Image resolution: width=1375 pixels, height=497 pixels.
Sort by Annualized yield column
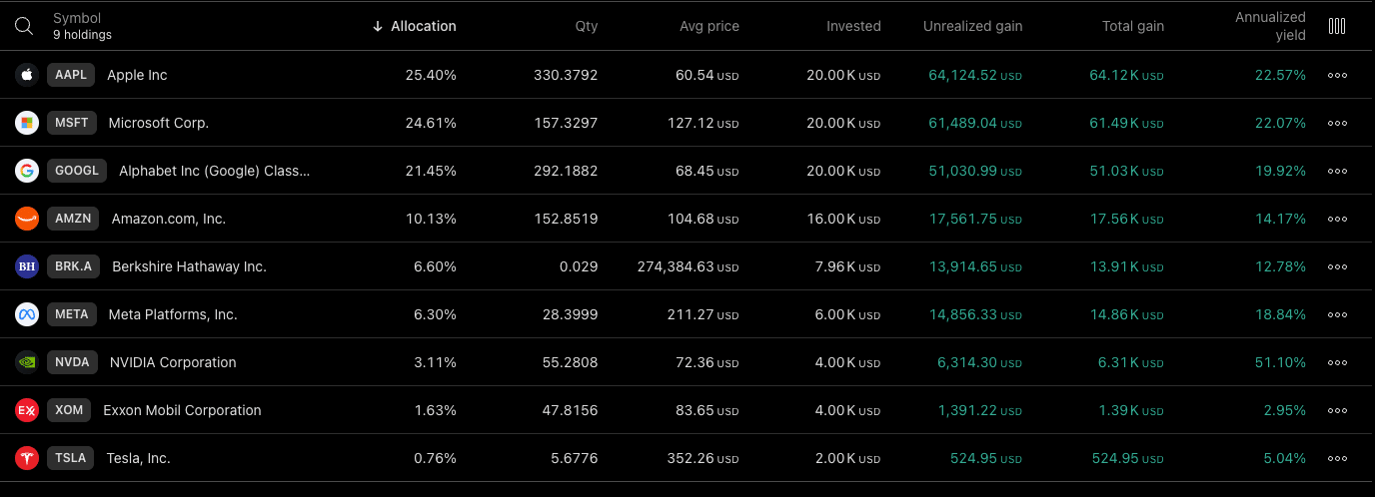tap(1270, 26)
